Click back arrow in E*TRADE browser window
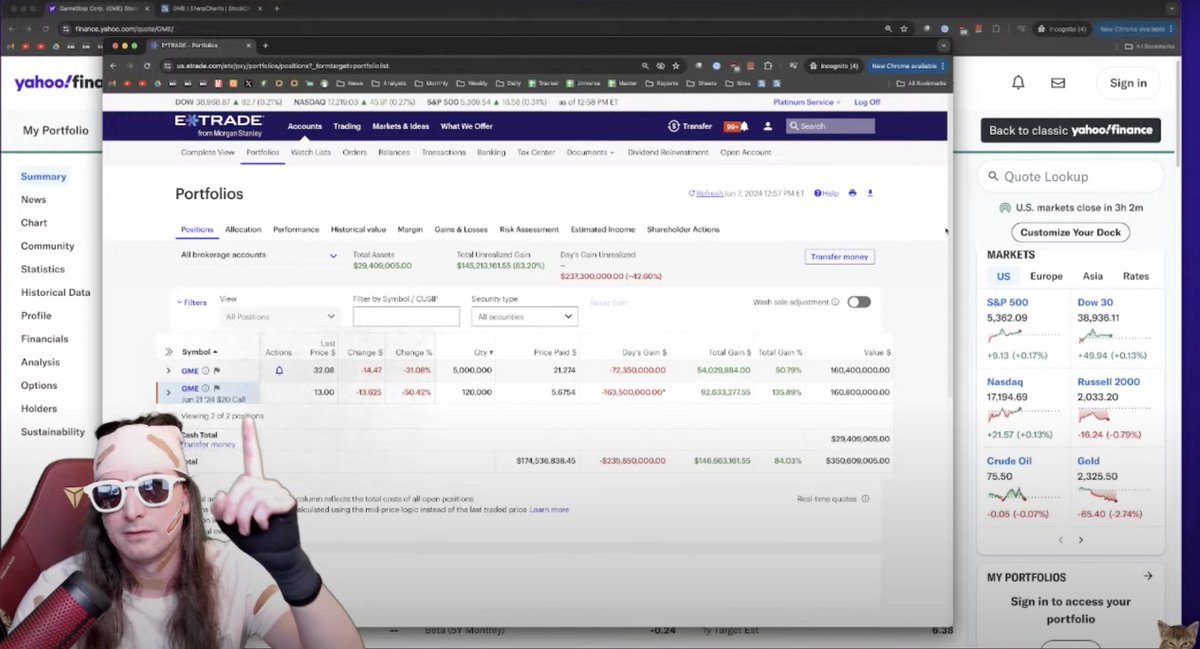The width and height of the screenshot is (1200, 649). pos(113,66)
